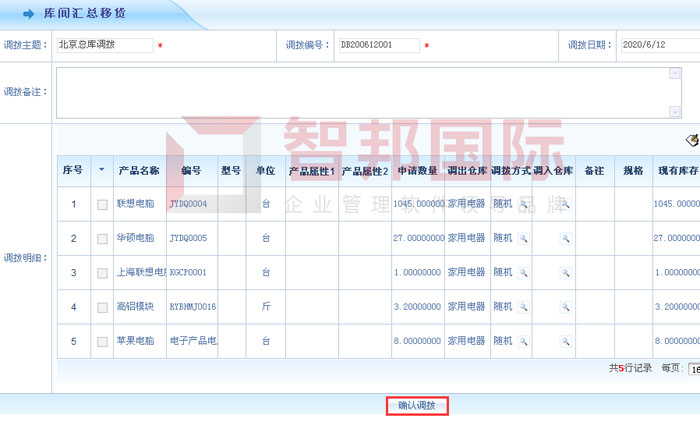Tick the checkbox for 华硕电脑
Image resolution: width=700 pixels, height=422 pixels.
tap(102, 239)
